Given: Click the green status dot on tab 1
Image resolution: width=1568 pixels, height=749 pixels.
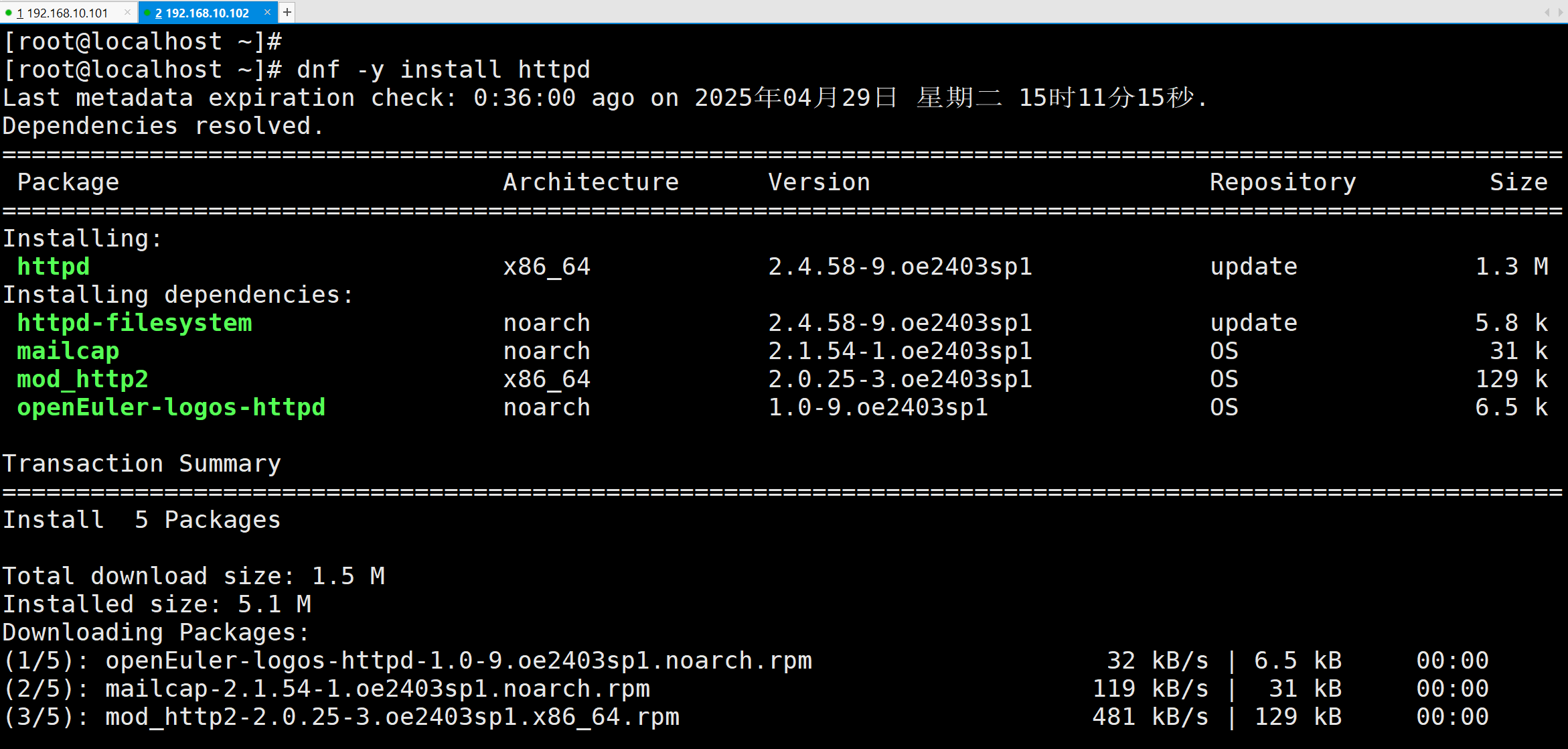Looking at the screenshot, I should click(8, 13).
